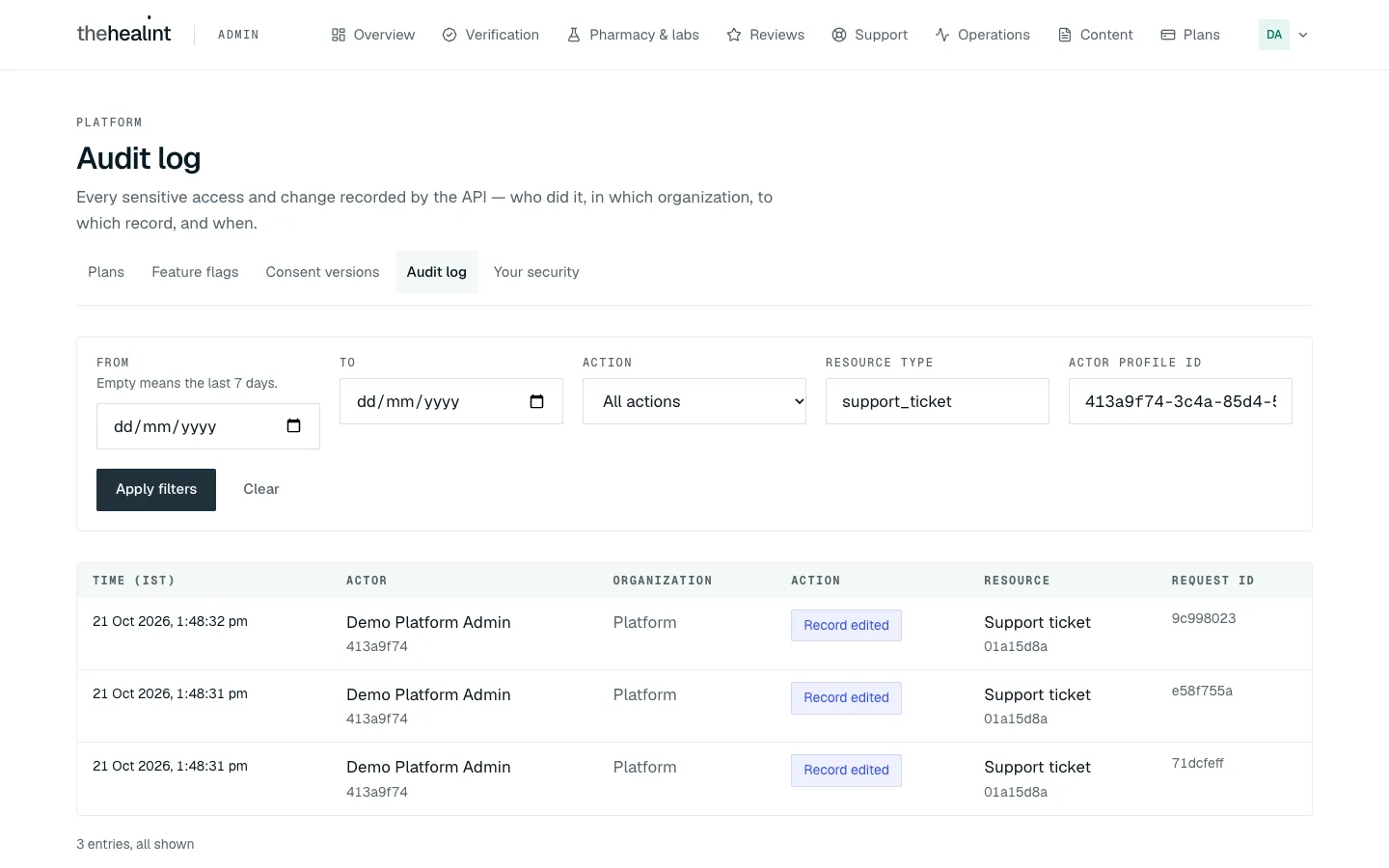Select request ID e58f755a

pos(1202,691)
